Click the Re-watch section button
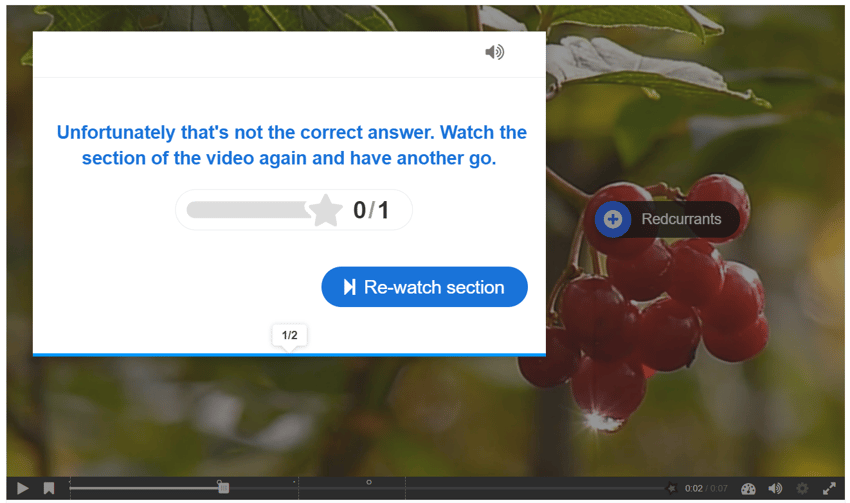This screenshot has width=850, height=503. click(424, 287)
